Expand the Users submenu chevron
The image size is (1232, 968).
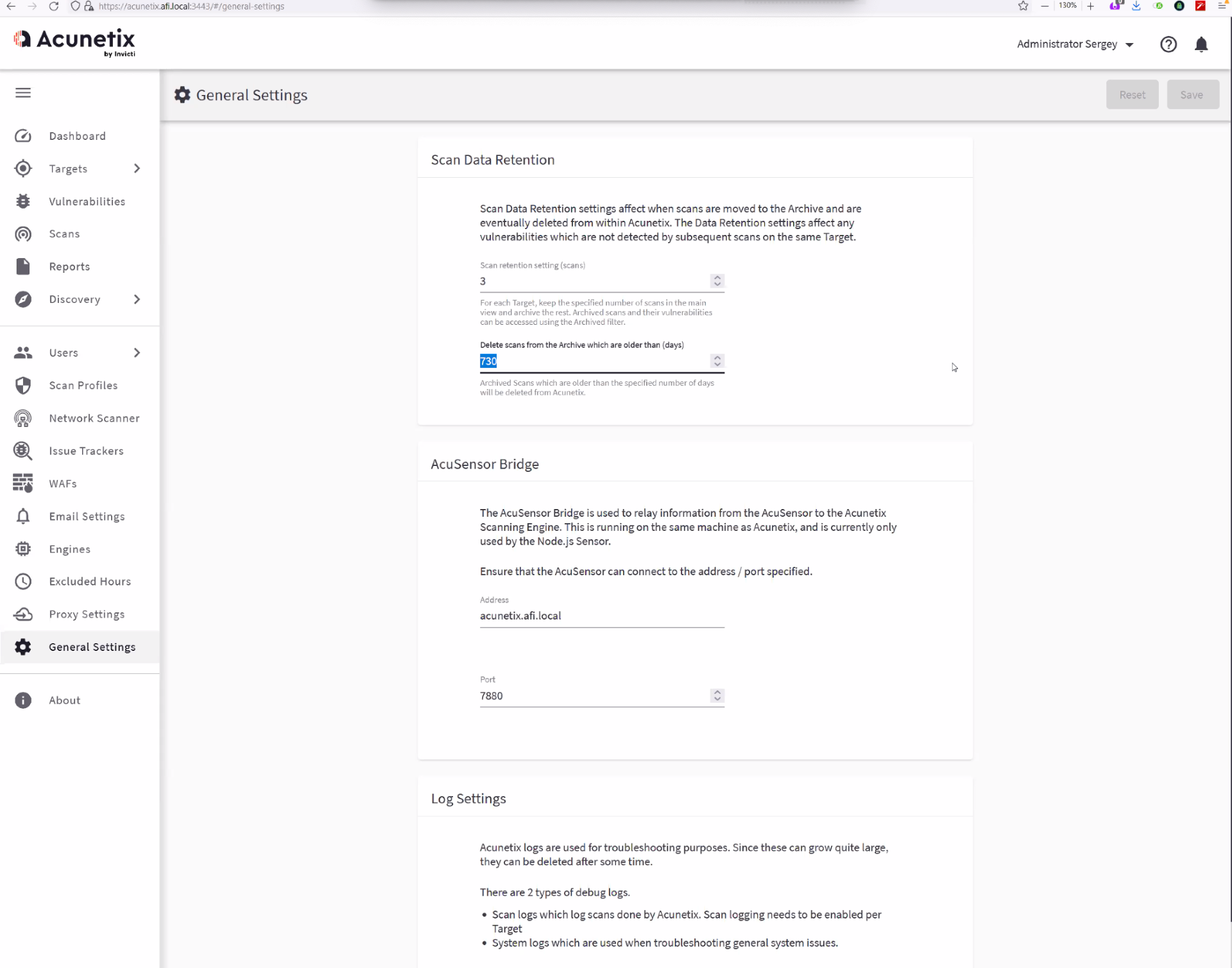[137, 352]
